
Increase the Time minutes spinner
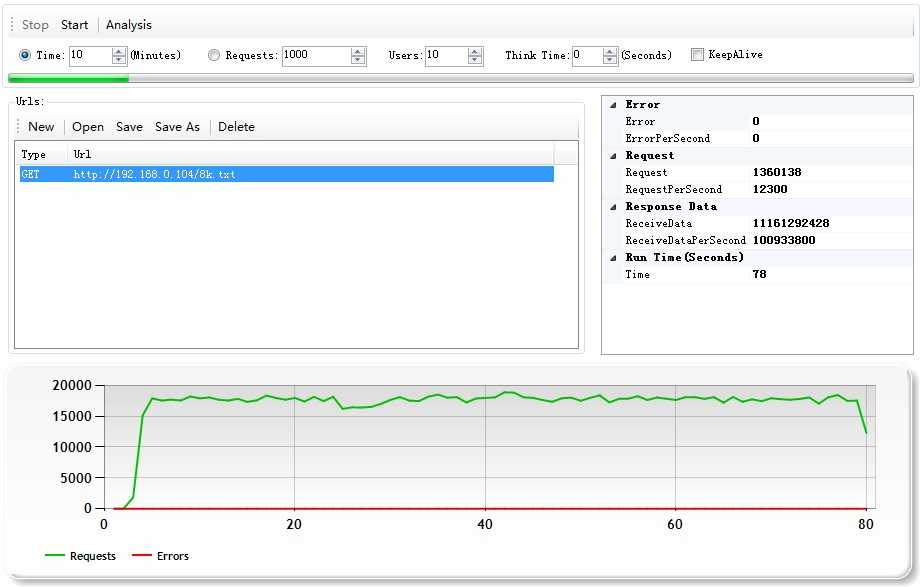point(119,52)
